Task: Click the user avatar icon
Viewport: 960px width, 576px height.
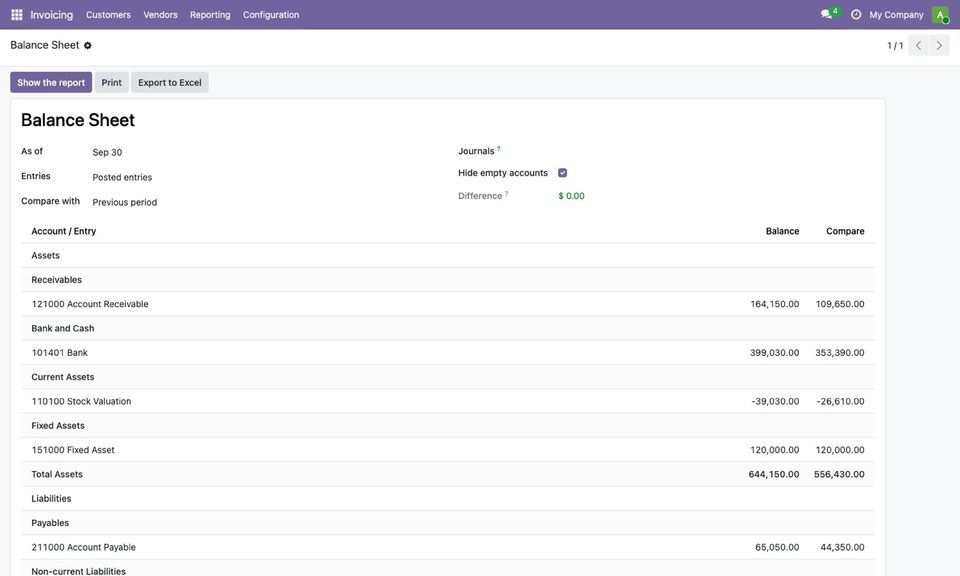Action: [x=940, y=15]
